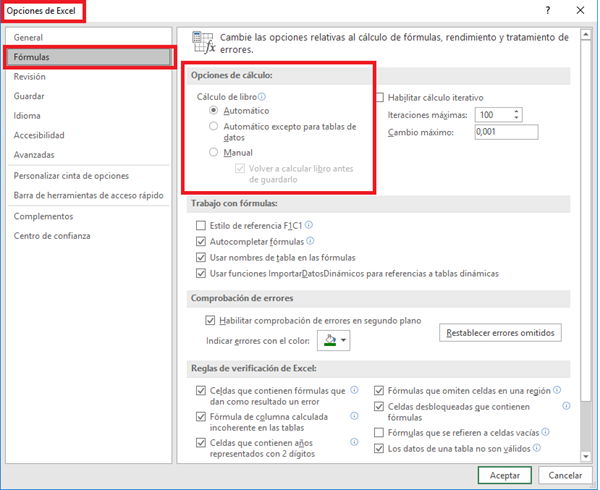Click the help question mark icon
600x490 pixels.
click(x=548, y=10)
